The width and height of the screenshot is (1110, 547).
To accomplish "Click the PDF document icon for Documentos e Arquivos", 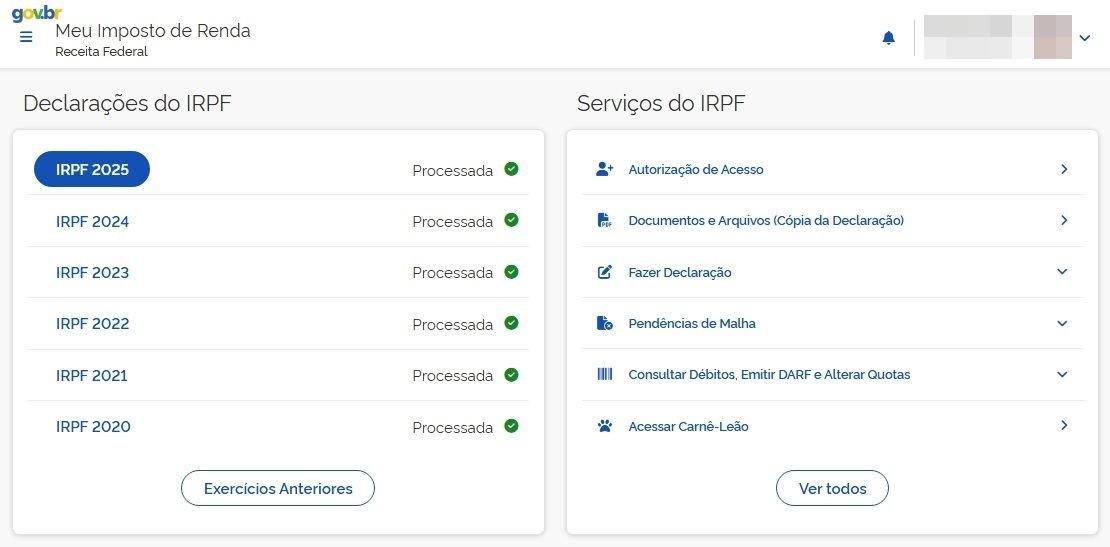I will [604, 221].
